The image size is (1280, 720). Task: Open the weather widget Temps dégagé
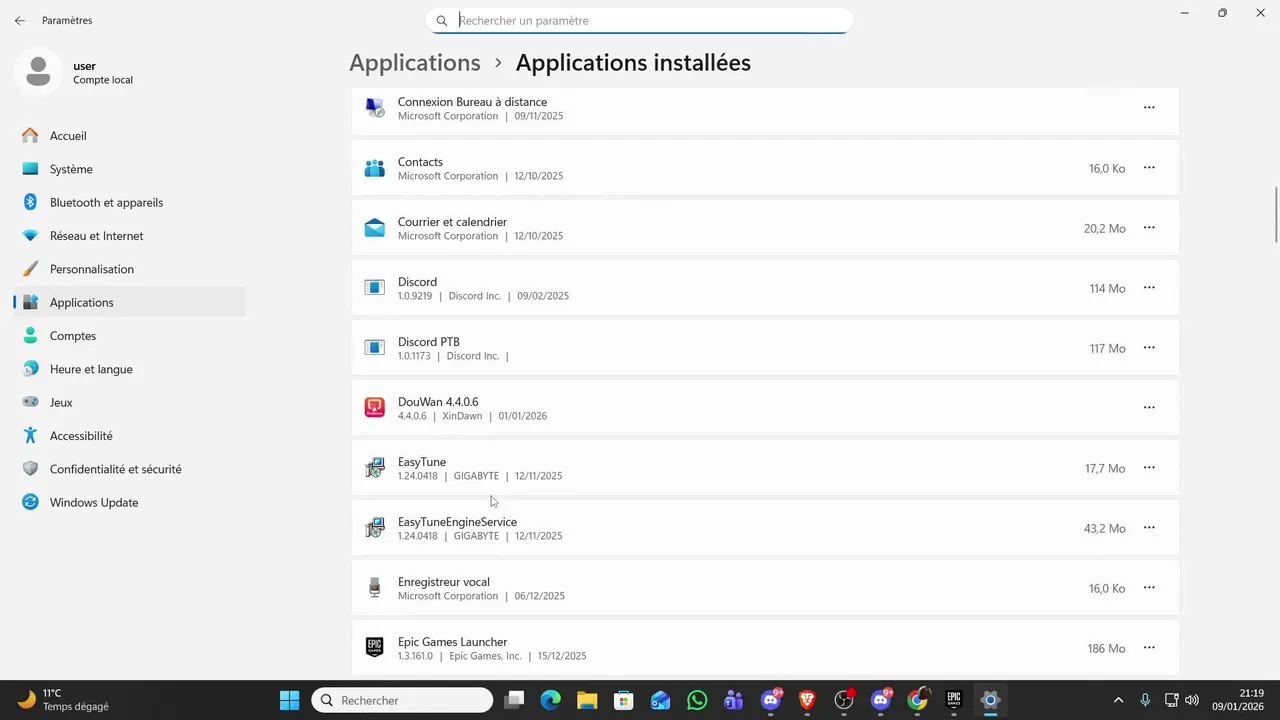pos(64,700)
